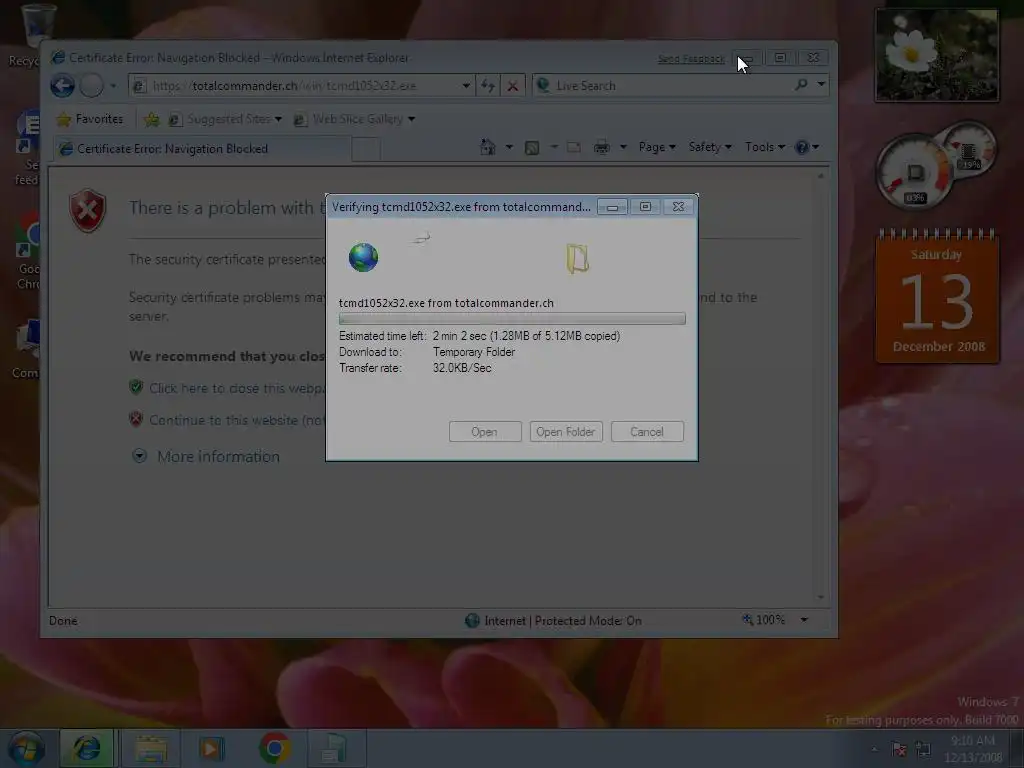Image resolution: width=1024 pixels, height=768 pixels.
Task: Click the Action Center flag tray icon
Action: (899, 749)
